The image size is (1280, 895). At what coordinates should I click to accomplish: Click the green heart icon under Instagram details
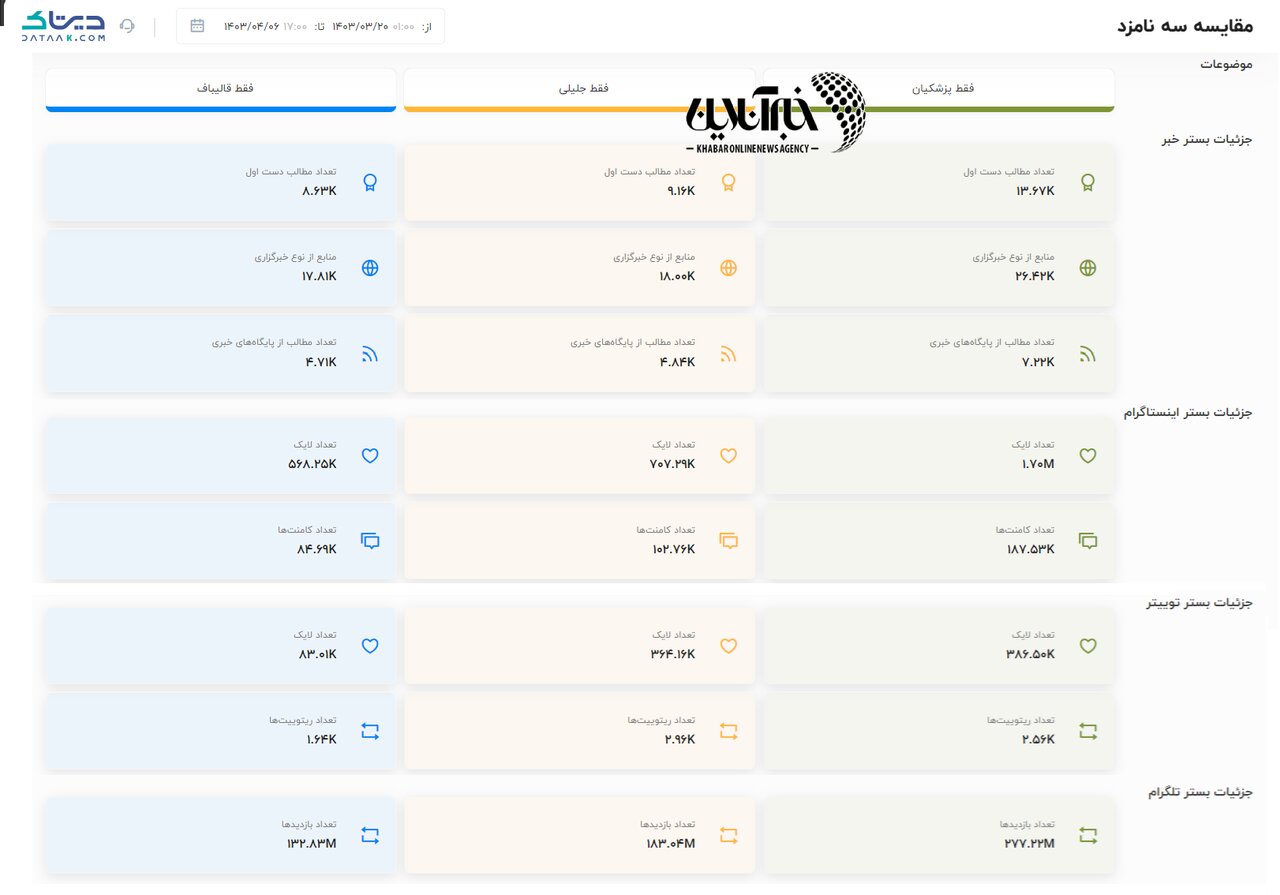(1088, 456)
